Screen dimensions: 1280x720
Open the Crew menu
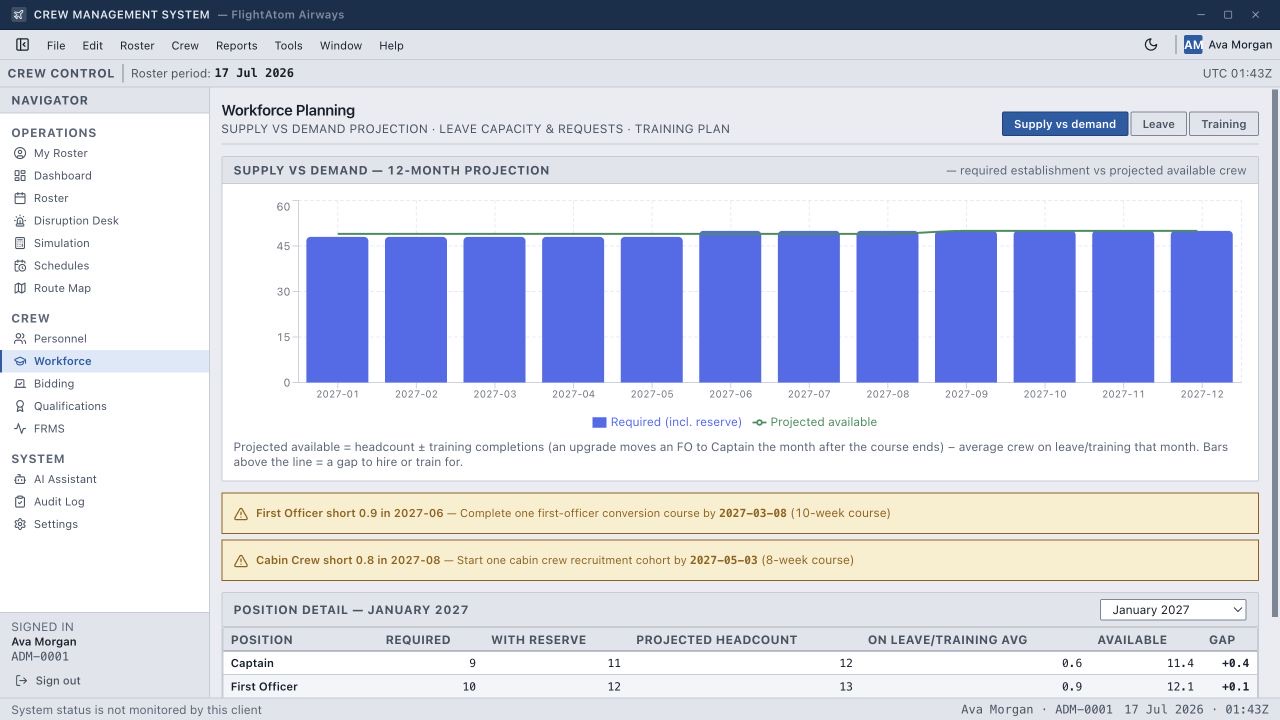point(185,45)
